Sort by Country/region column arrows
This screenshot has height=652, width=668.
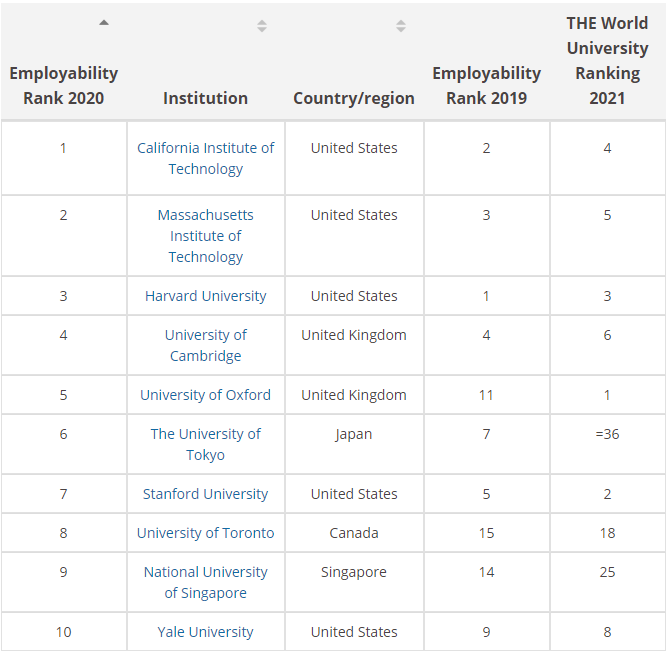401,26
